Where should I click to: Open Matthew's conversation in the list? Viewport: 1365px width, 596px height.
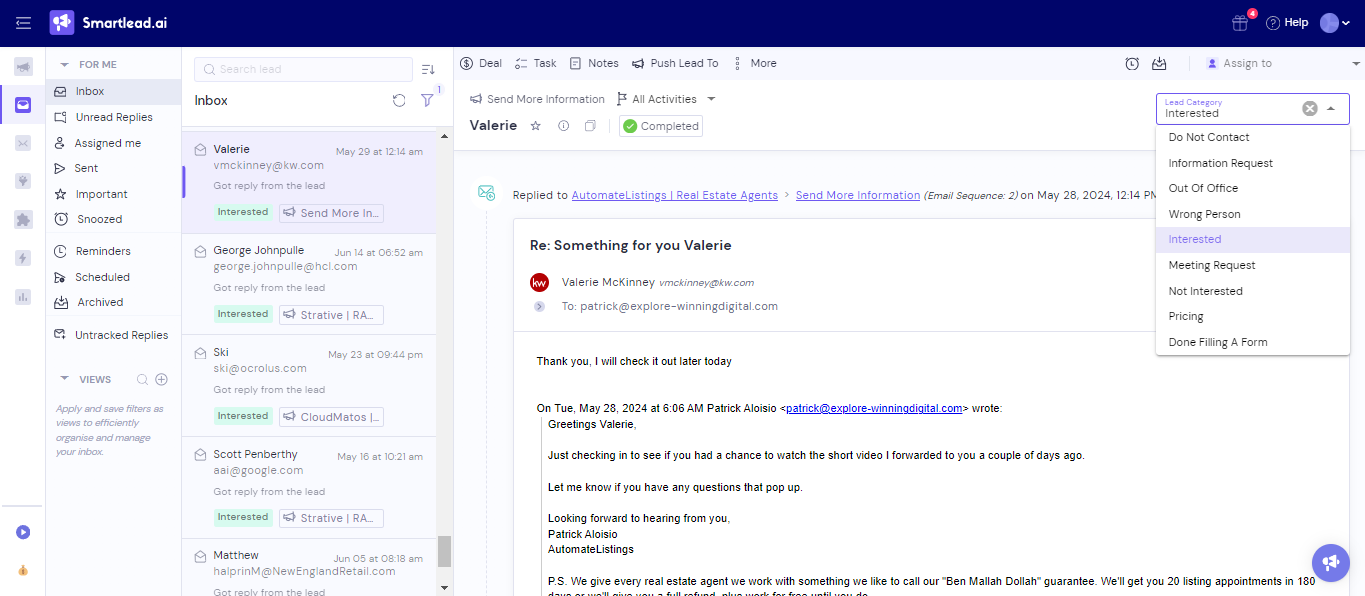[x=309, y=568]
